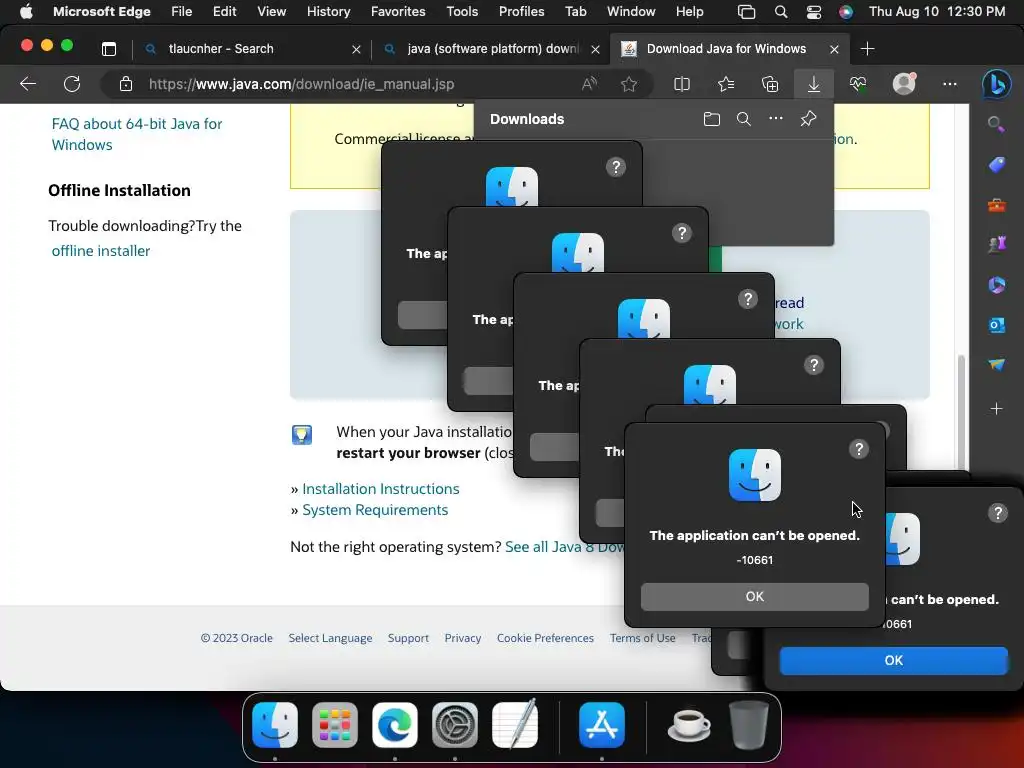1024x768 pixels.
Task: Open the History menu
Action: 328,11
